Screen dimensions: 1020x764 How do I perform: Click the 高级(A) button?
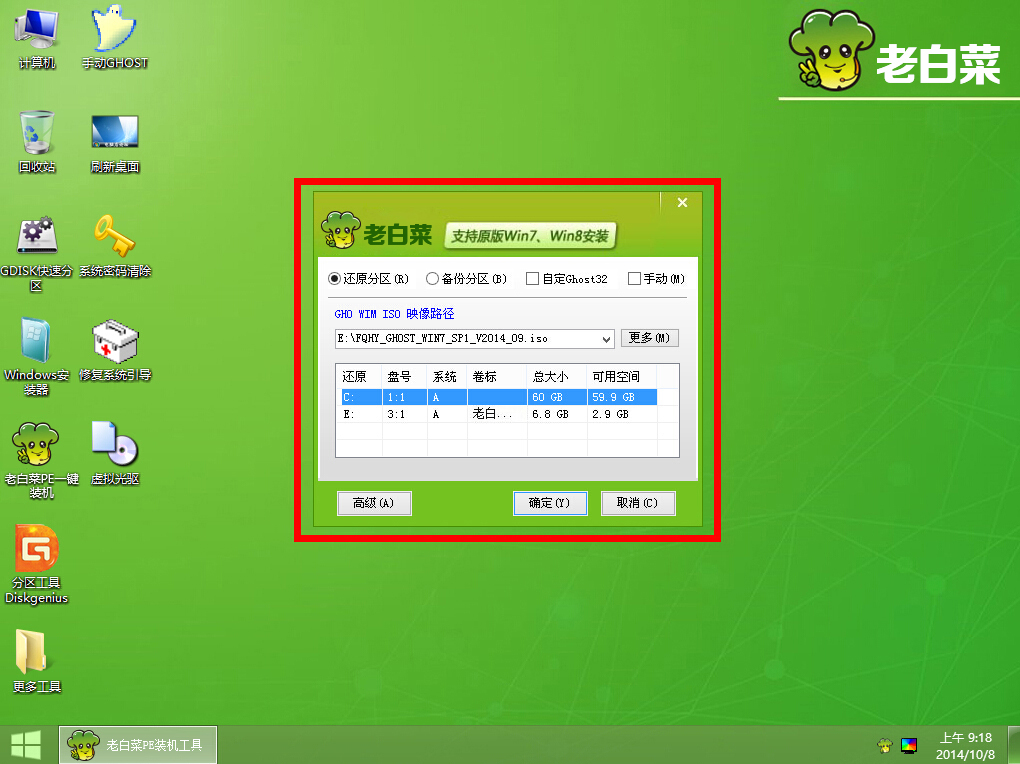pyautogui.click(x=374, y=503)
